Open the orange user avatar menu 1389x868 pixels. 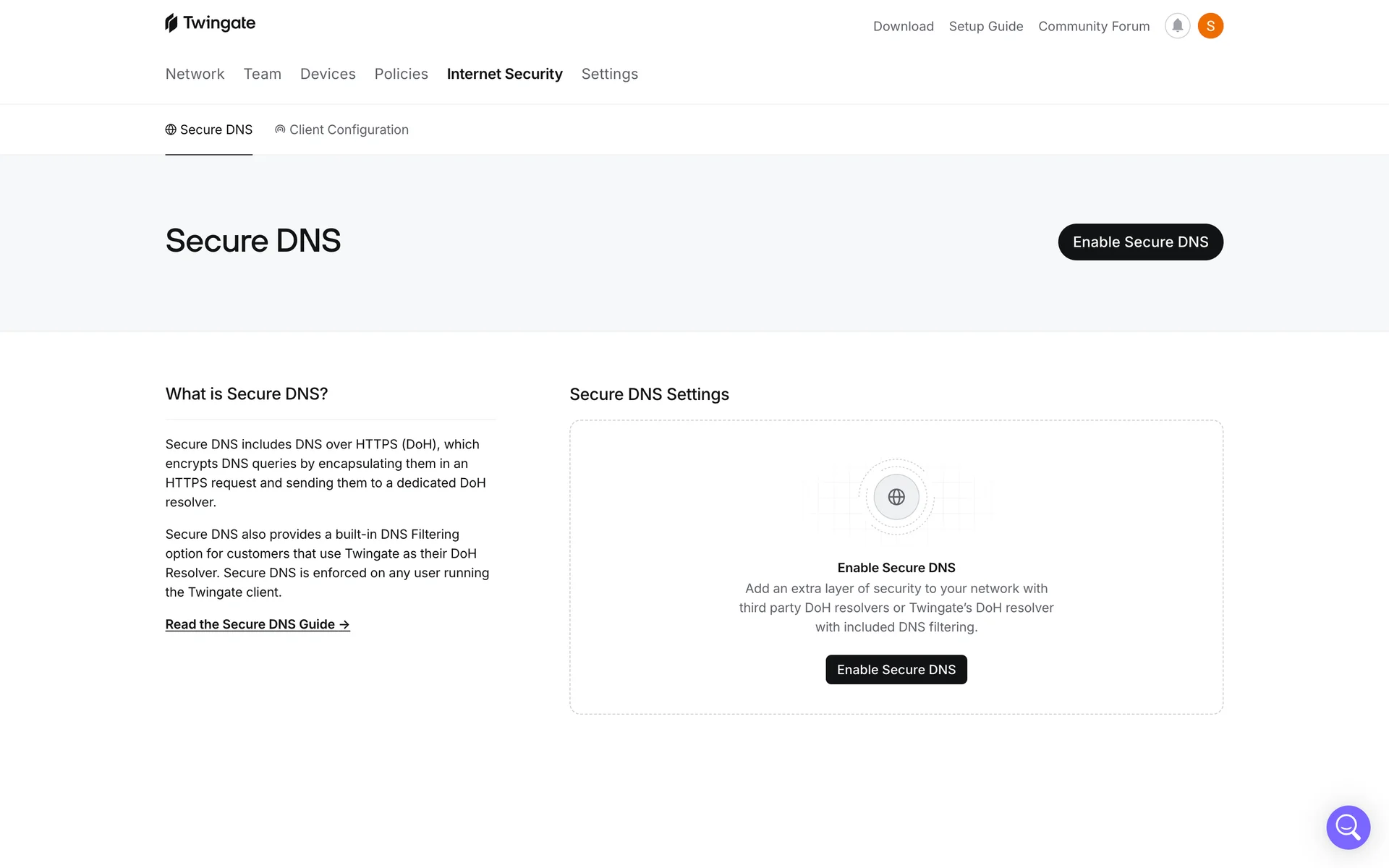pyautogui.click(x=1210, y=26)
